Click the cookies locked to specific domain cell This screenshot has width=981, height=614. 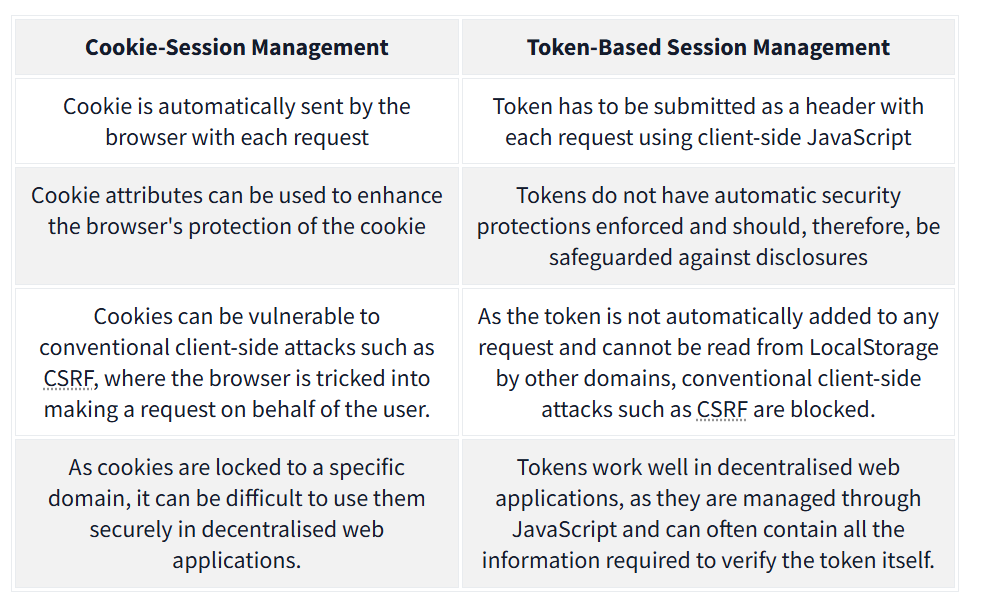tap(236, 513)
